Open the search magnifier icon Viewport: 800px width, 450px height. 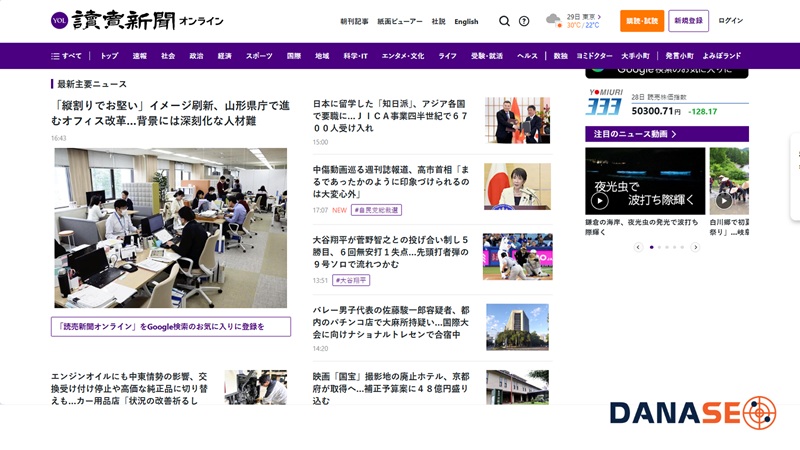(x=504, y=21)
